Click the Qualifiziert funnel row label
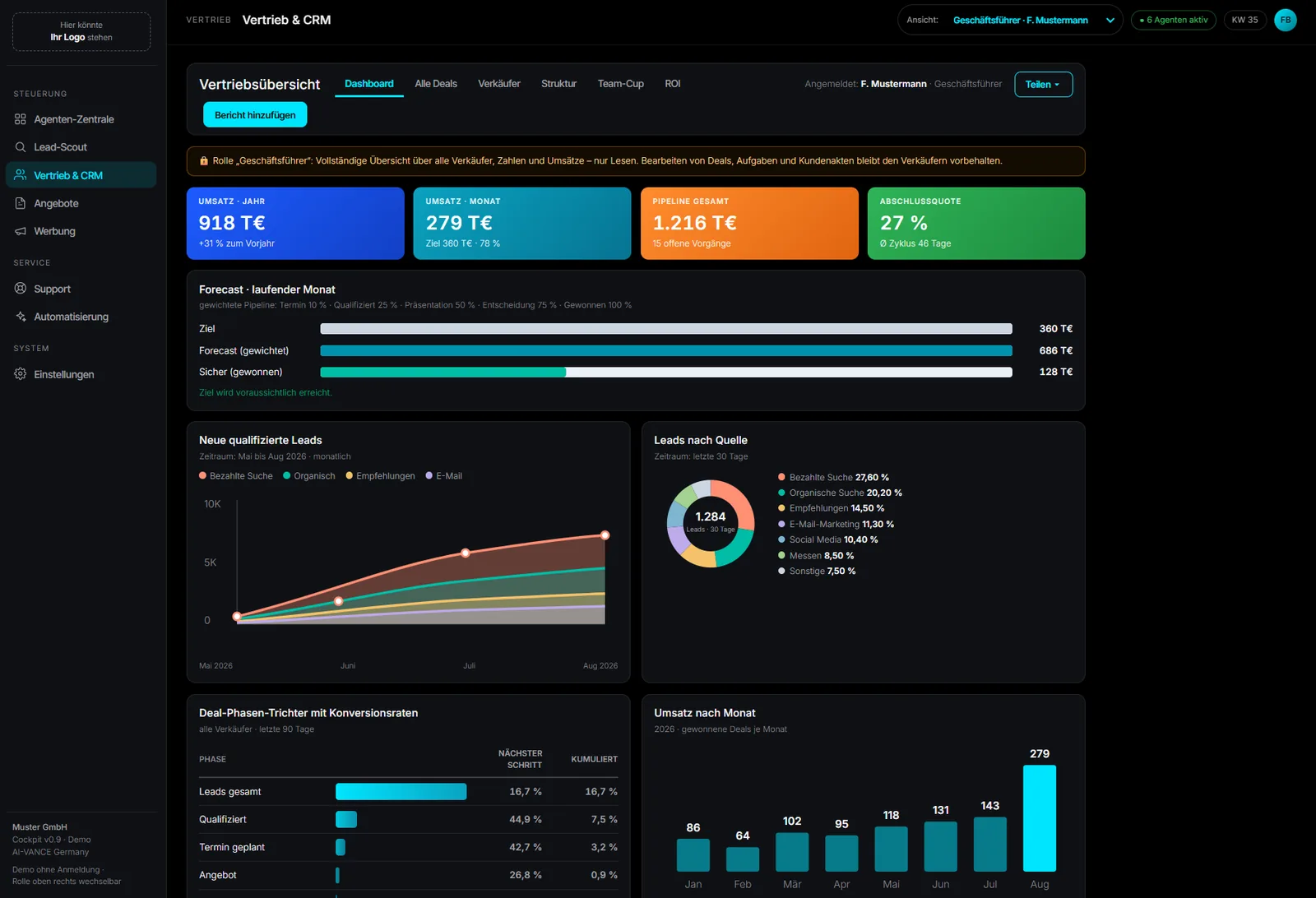The height and width of the screenshot is (898, 1316). point(223,820)
